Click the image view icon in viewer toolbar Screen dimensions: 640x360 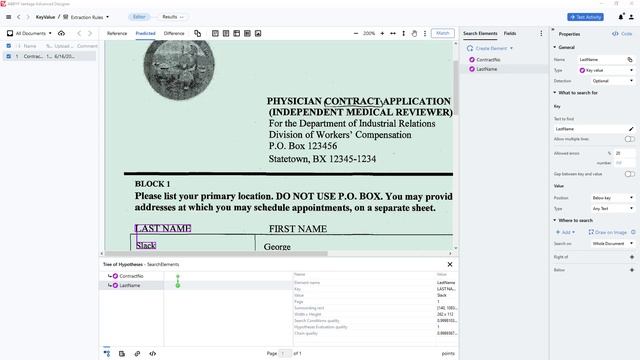click(x=258, y=33)
